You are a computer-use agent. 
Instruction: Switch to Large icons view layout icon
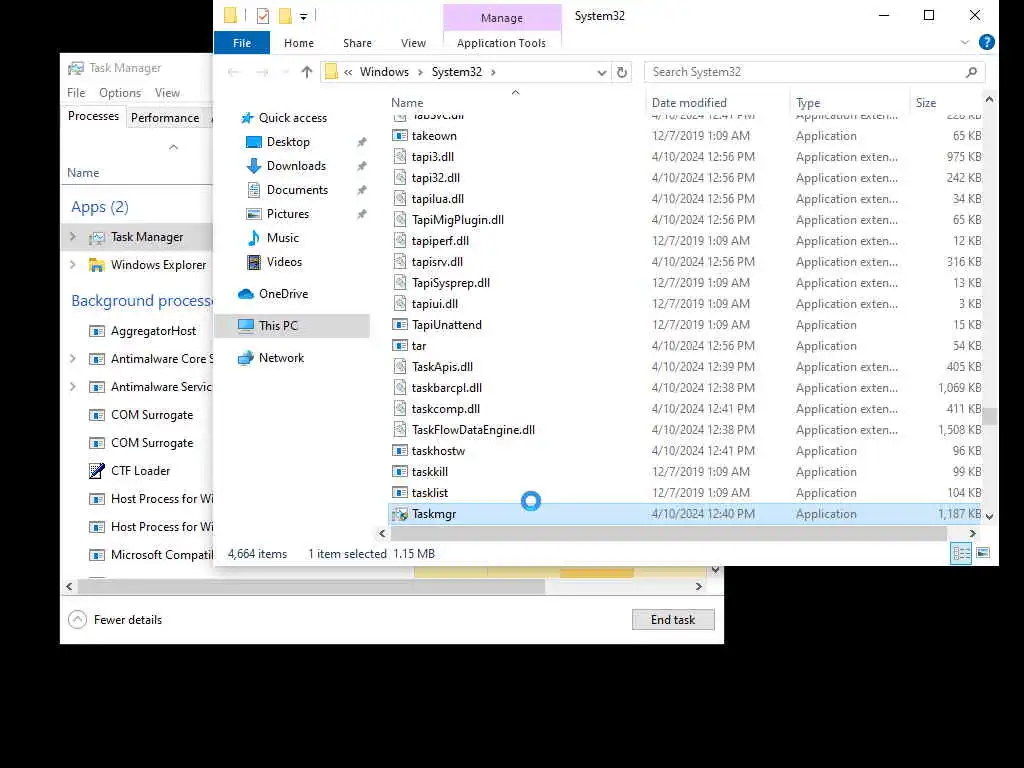(983, 553)
